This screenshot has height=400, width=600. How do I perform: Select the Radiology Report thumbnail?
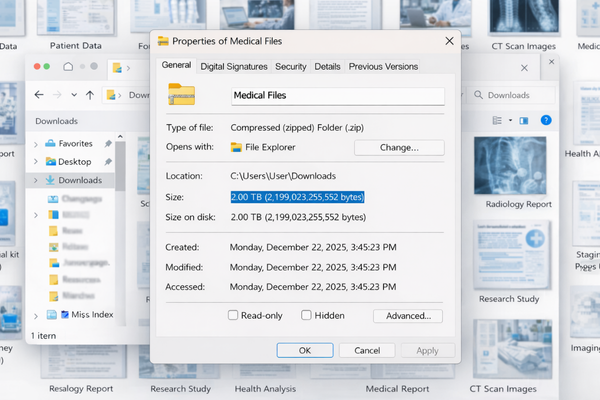[x=518, y=168]
